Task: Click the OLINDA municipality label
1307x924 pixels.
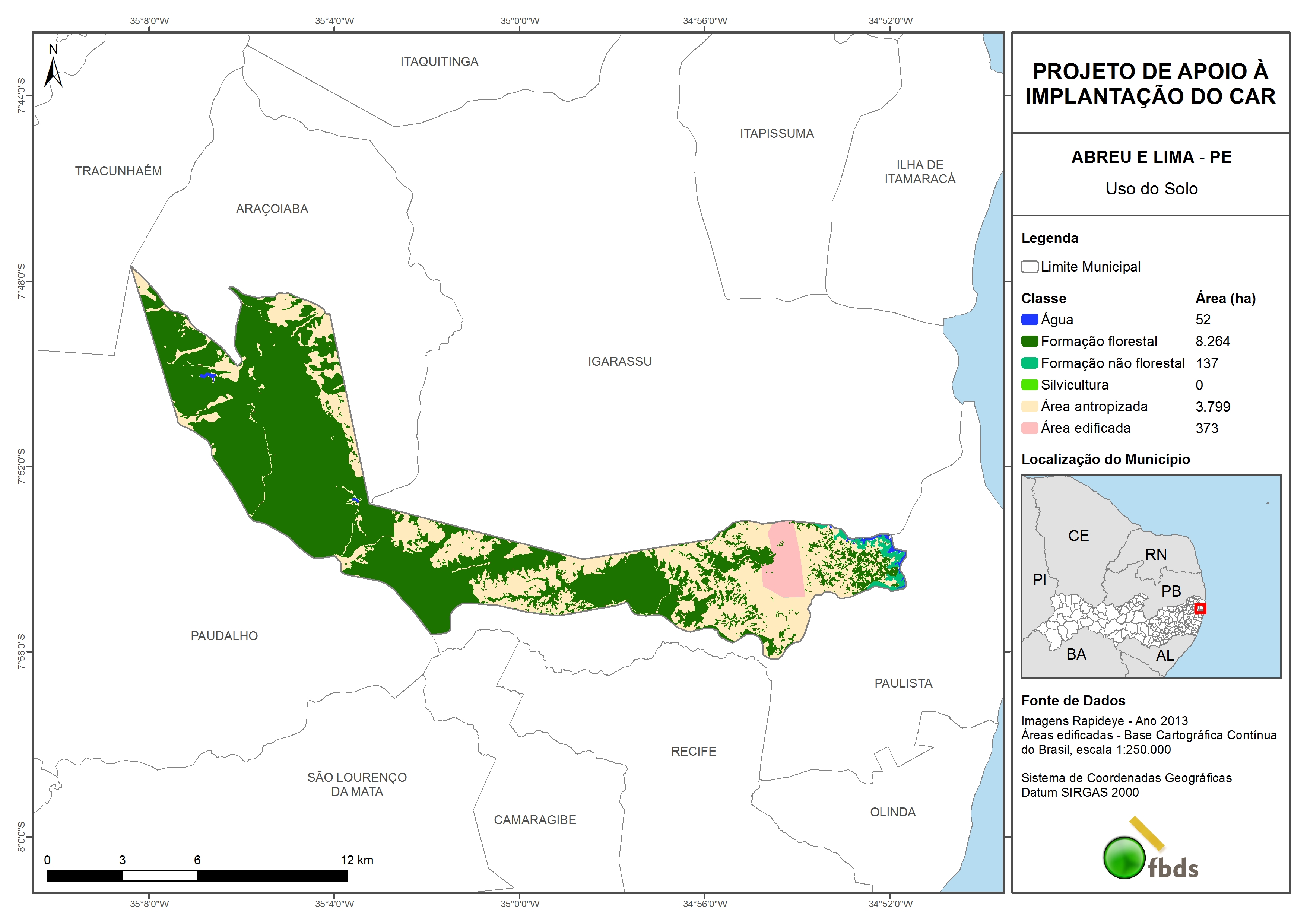Action: click(x=892, y=812)
